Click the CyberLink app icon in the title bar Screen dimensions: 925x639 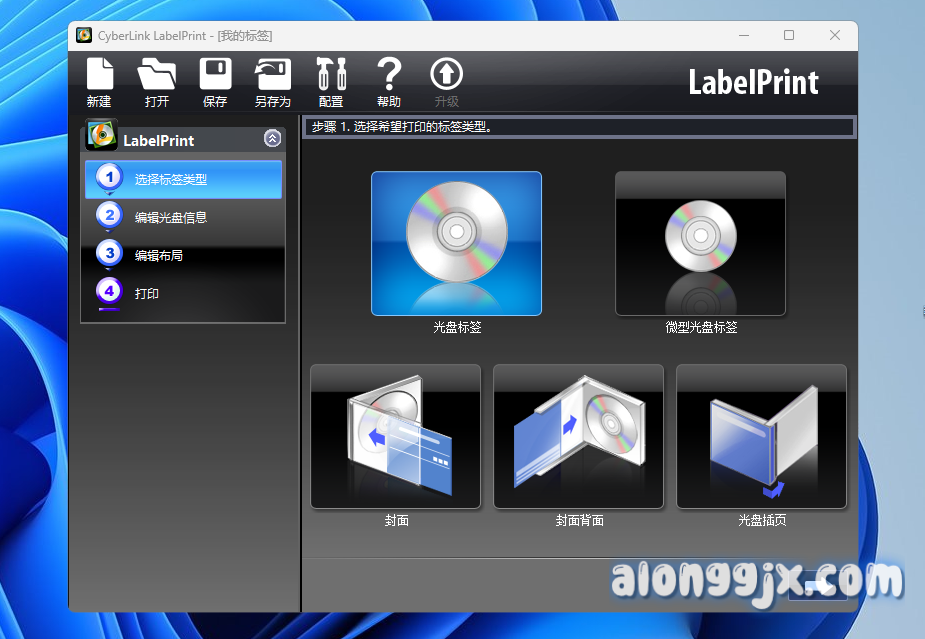pyautogui.click(x=85, y=36)
